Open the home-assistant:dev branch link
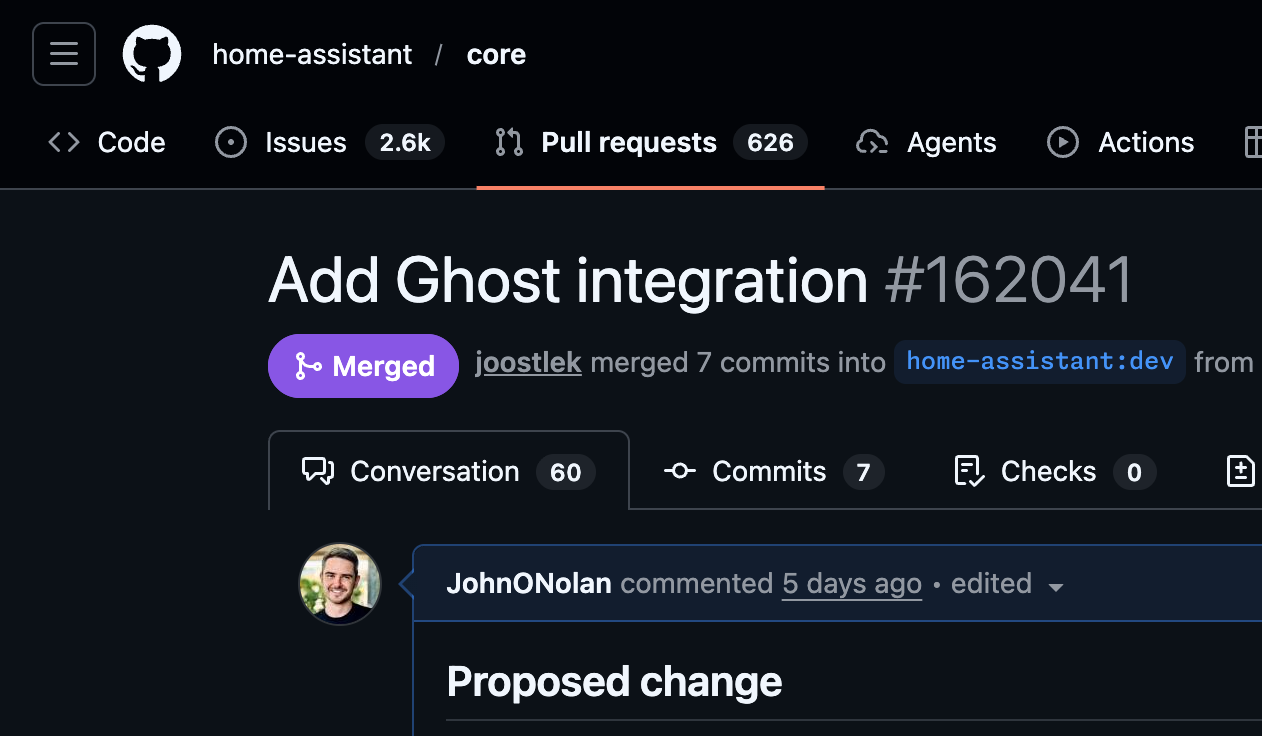This screenshot has height=736, width=1262. 1040,361
